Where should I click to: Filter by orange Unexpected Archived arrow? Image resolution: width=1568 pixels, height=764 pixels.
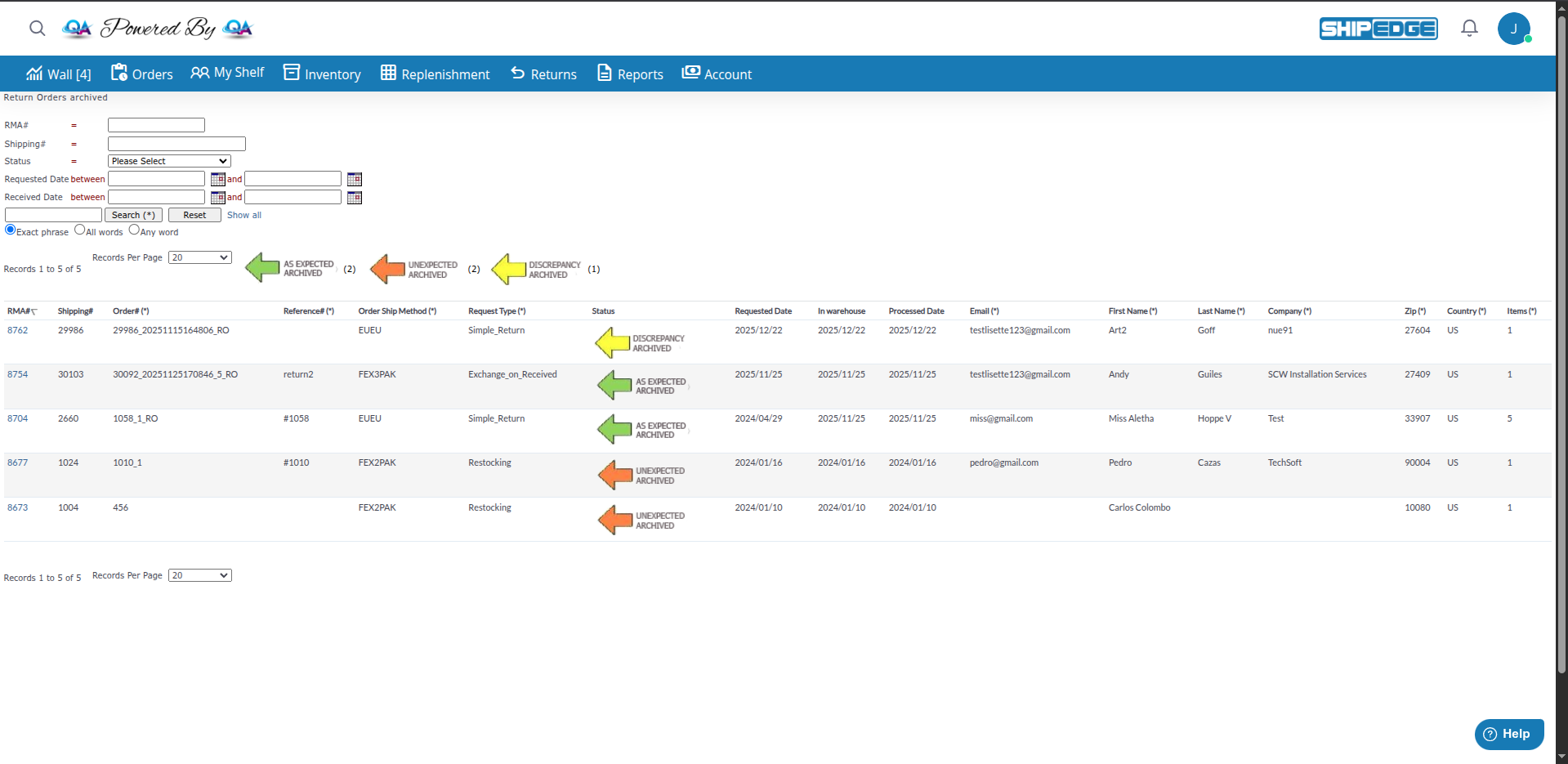click(x=388, y=269)
